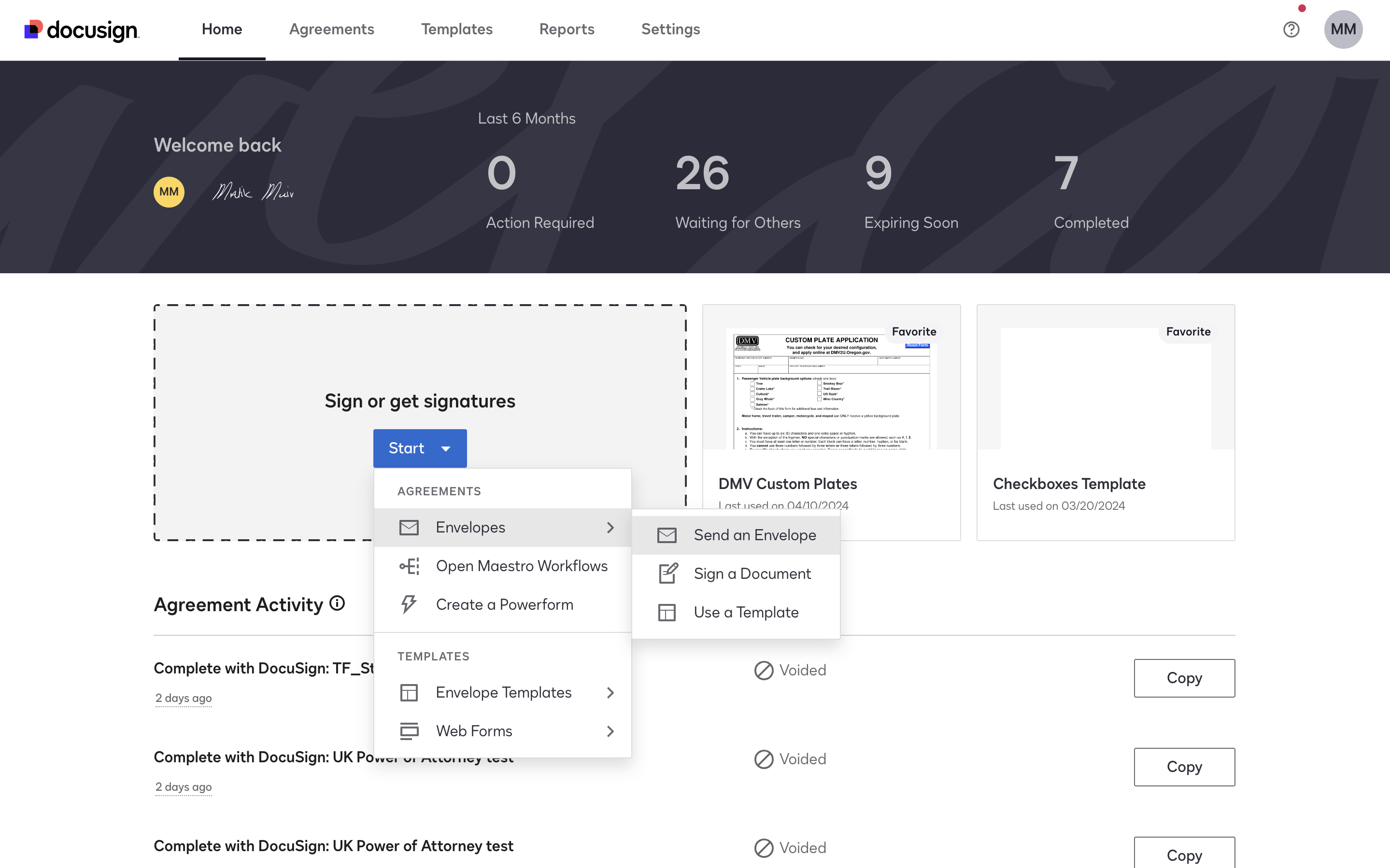This screenshot has width=1390, height=868.
Task: Click the help question mark icon
Action: (x=1291, y=29)
